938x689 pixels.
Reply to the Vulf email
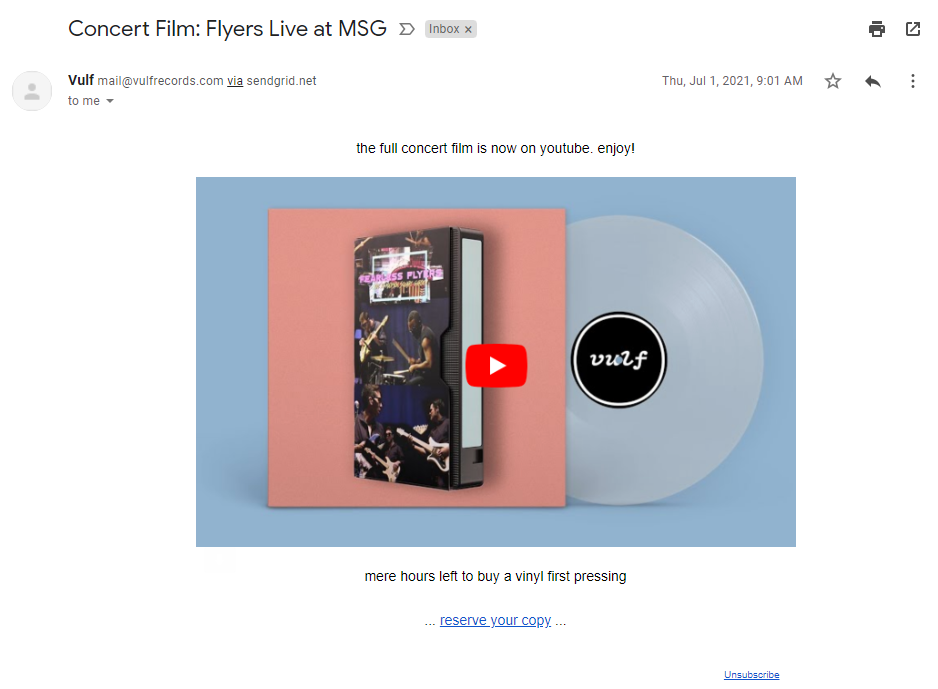tap(873, 81)
